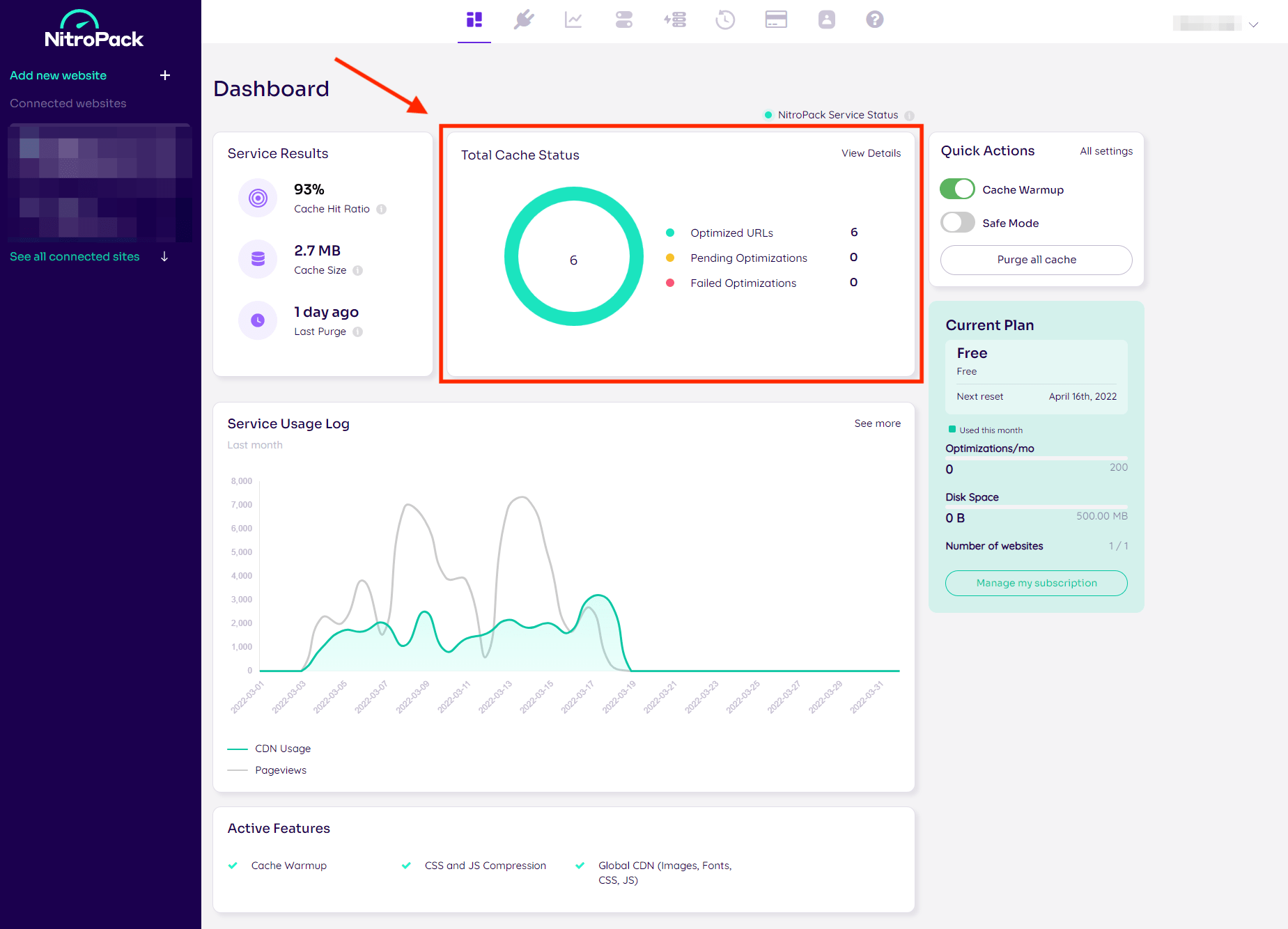The height and width of the screenshot is (929, 1288).
Task: Open the purge history clock icon
Action: coord(725,20)
